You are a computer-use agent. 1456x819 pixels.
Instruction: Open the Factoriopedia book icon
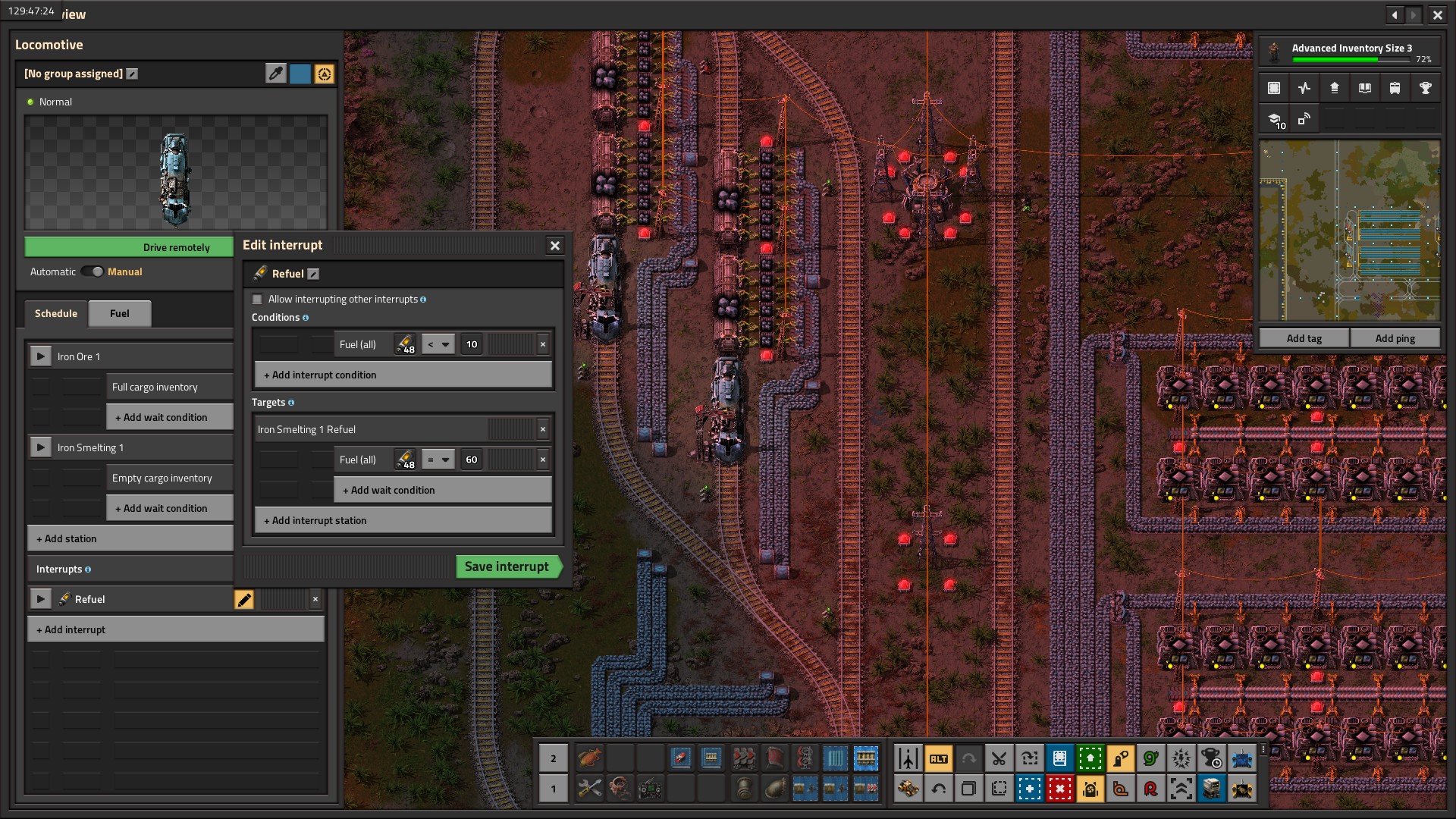1365,88
